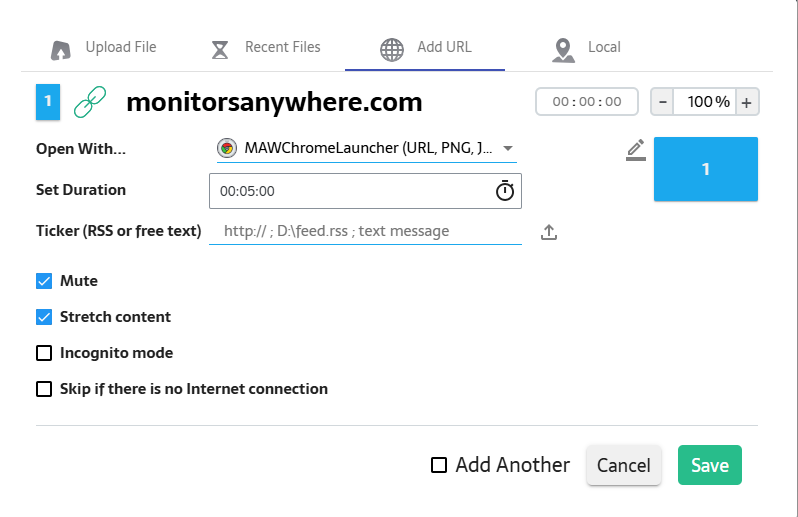Screen dimensions: 798x517
Task: Click the stopwatch icon in Set Duration
Action: (505, 191)
